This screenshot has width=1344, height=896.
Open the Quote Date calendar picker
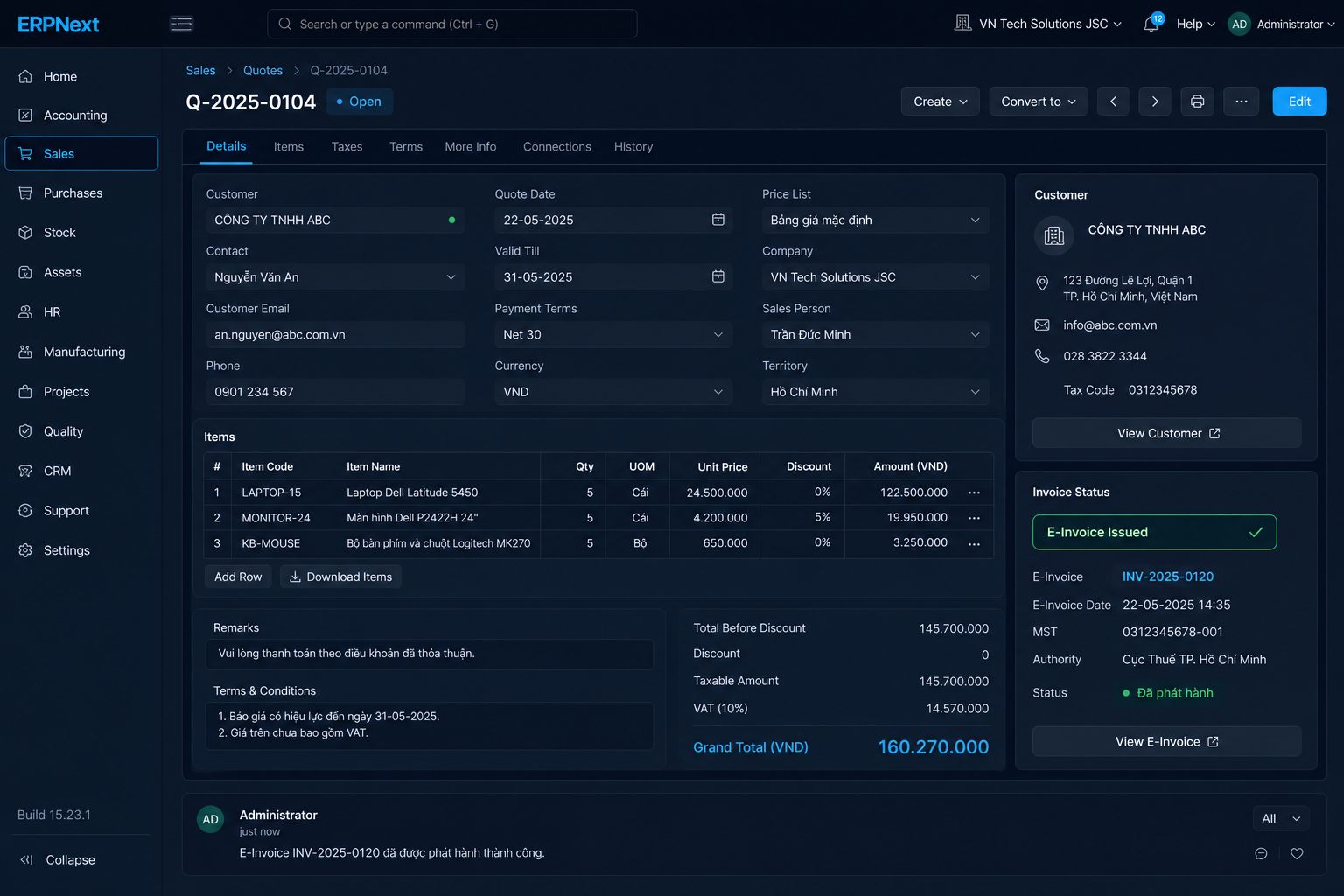point(717,220)
